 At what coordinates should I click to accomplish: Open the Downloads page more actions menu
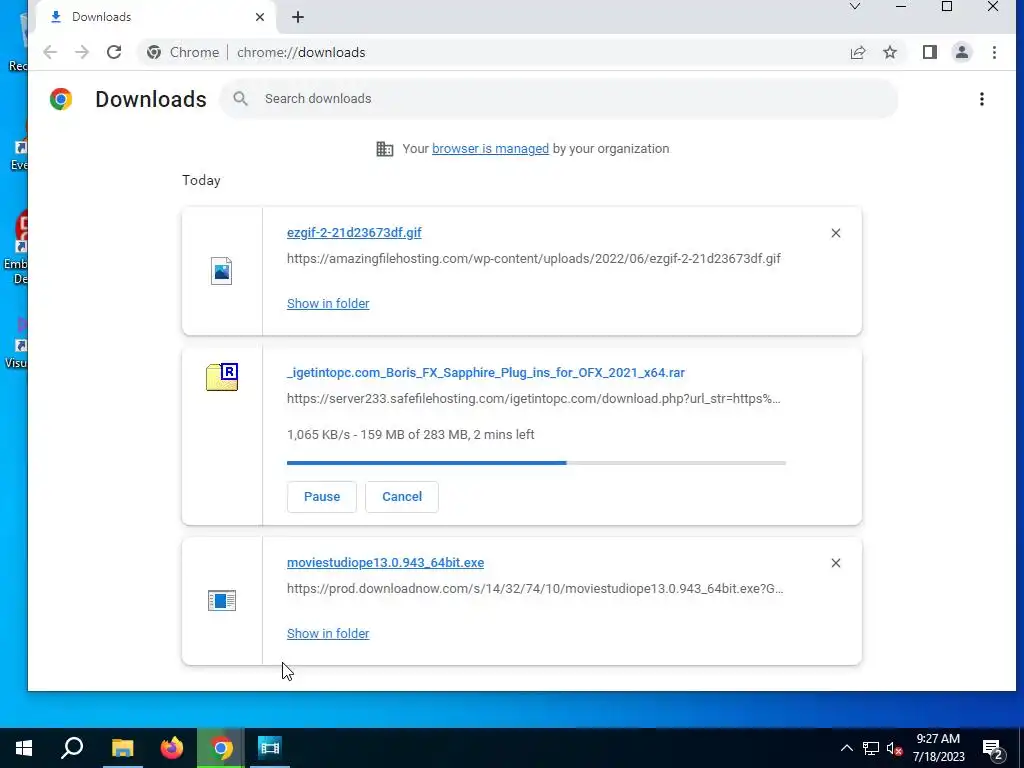coord(982,99)
